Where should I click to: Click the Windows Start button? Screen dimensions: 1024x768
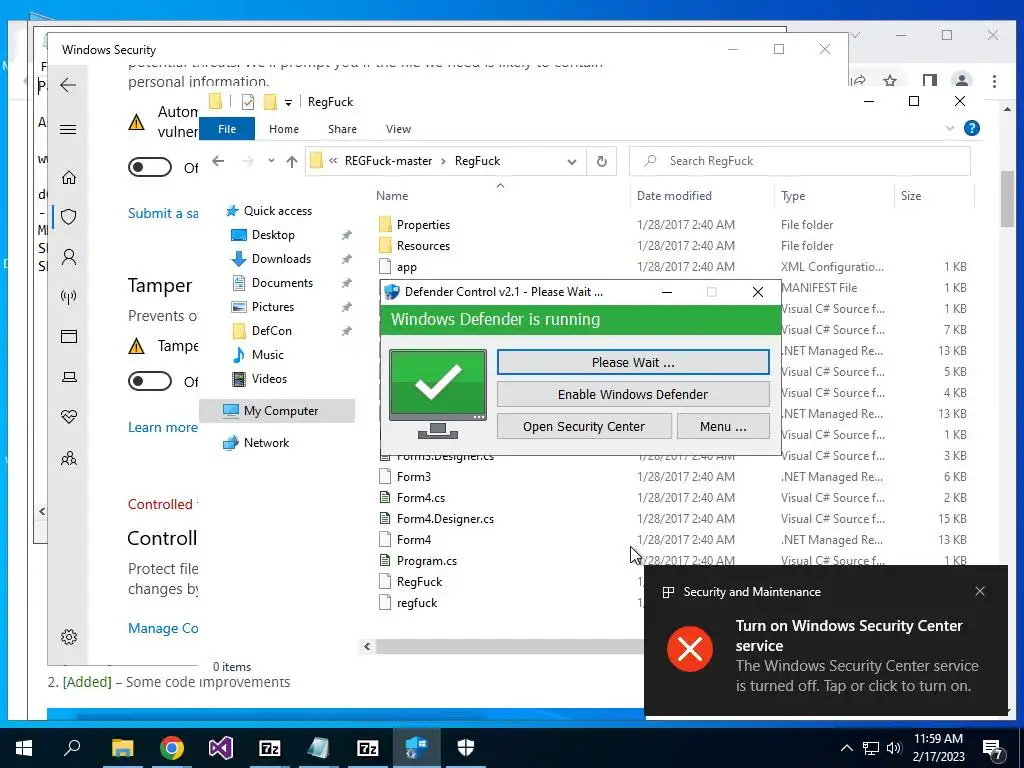pyautogui.click(x=24, y=748)
